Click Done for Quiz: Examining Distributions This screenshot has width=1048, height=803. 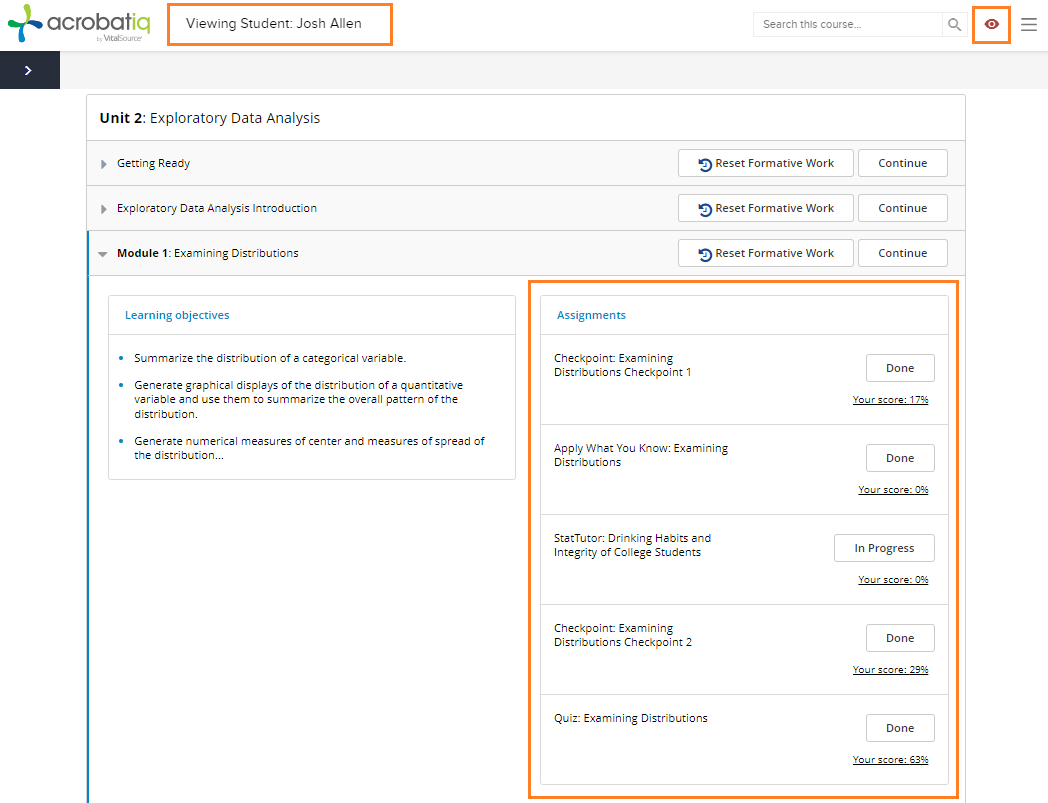pos(900,728)
